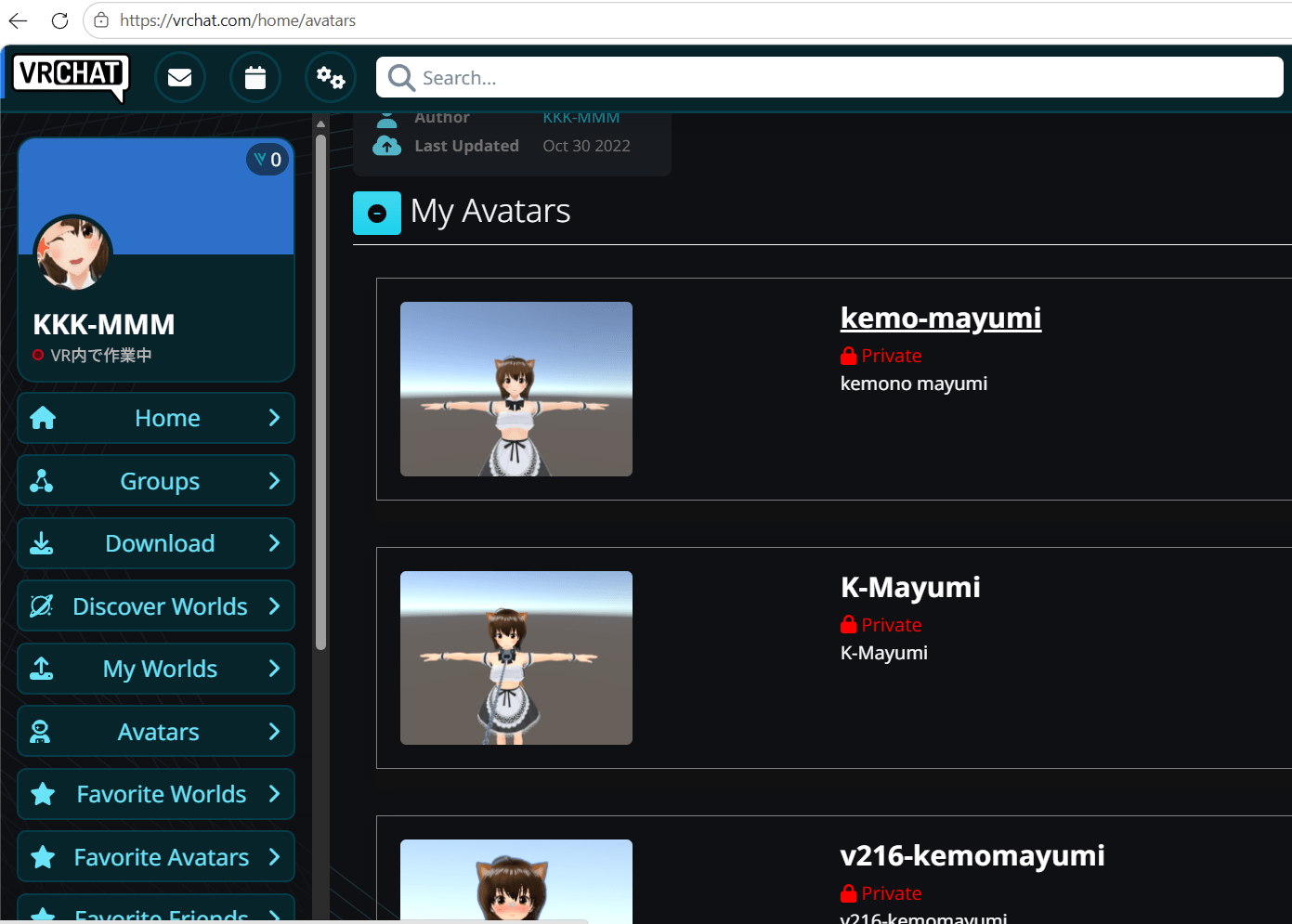1292x924 pixels.
Task: Click the browser back arrow
Action: pyautogui.click(x=19, y=20)
